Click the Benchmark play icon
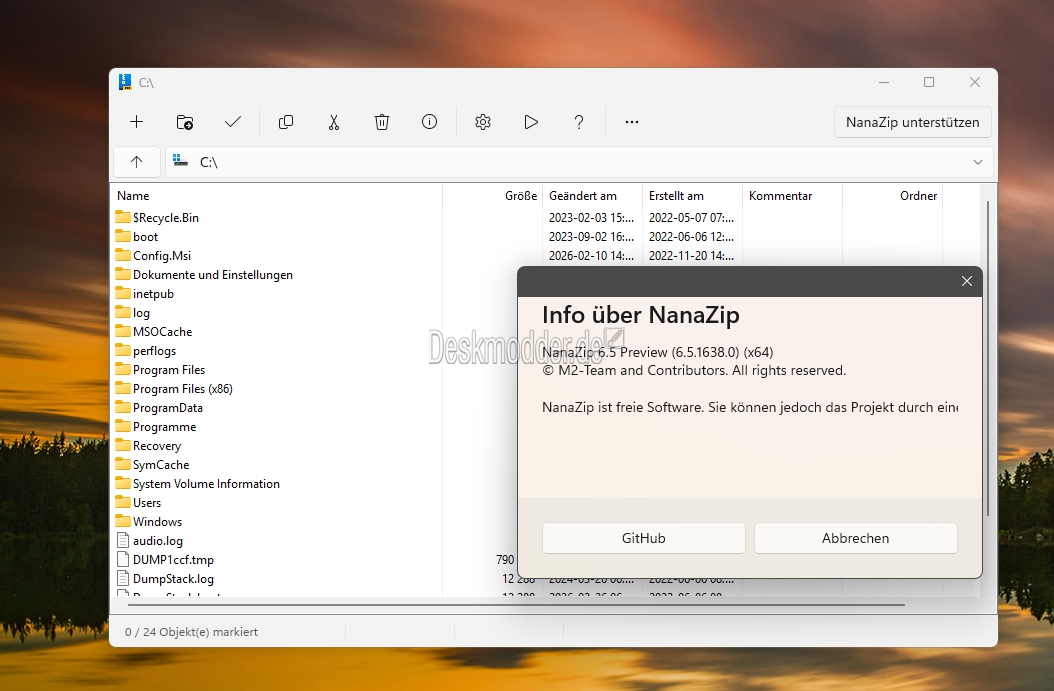 click(x=531, y=122)
